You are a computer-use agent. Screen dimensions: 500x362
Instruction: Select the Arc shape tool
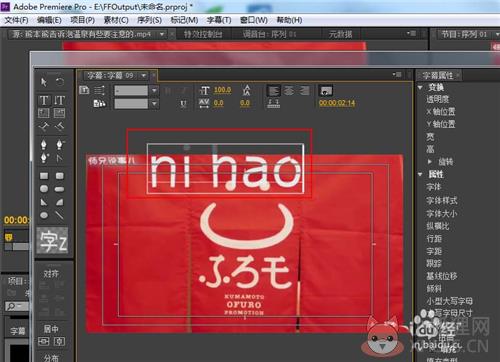point(60,202)
